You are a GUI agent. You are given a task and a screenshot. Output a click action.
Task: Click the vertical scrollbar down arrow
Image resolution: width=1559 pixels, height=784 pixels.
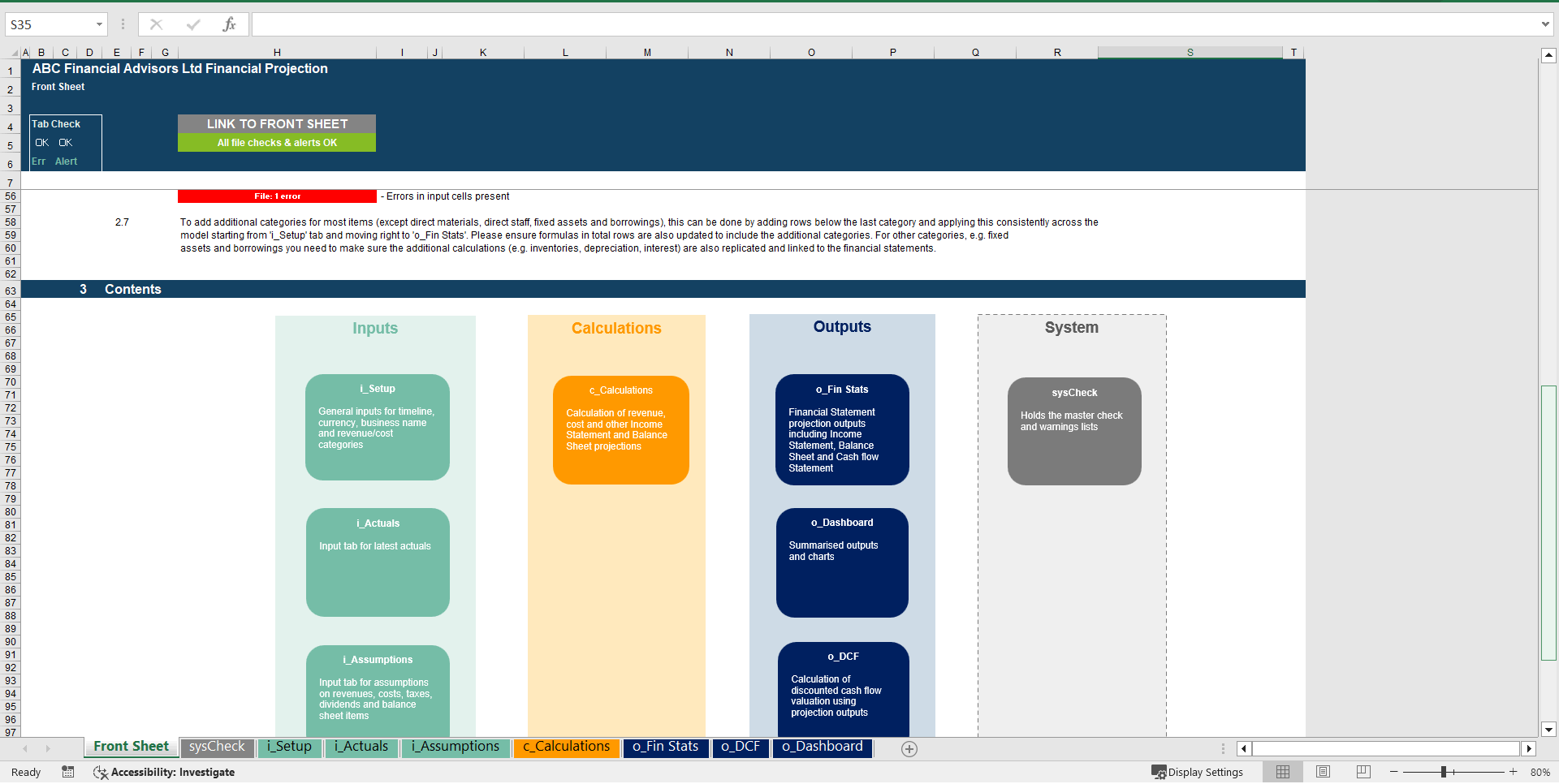tap(1549, 730)
